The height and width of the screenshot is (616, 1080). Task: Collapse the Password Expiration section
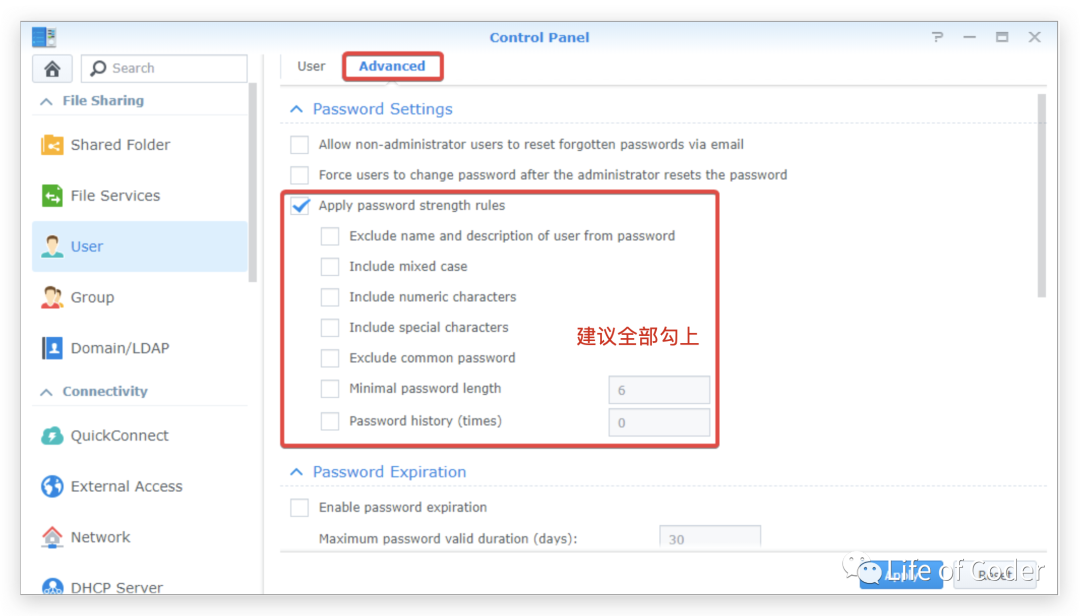[296, 472]
